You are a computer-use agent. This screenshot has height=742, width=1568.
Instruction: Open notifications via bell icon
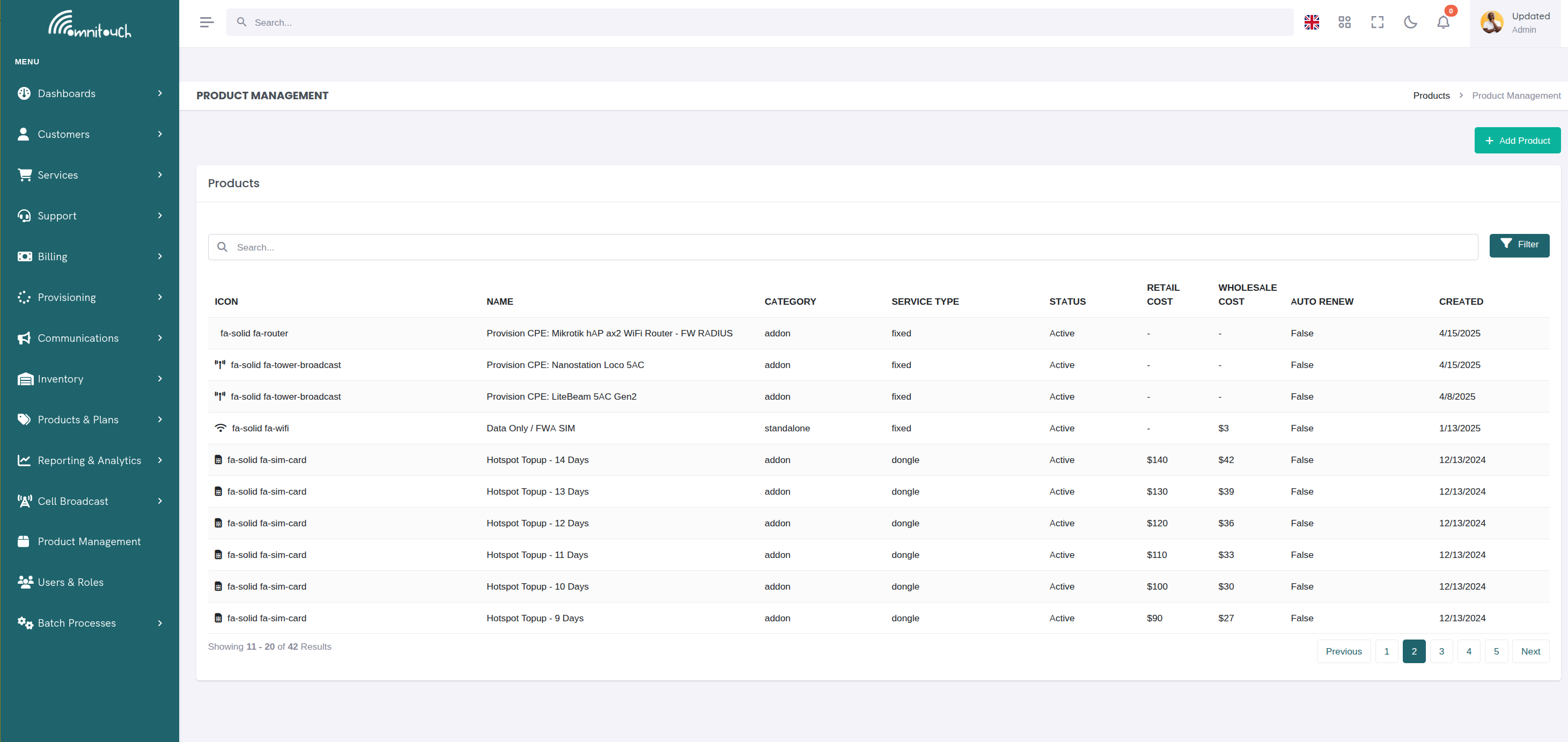click(1443, 22)
